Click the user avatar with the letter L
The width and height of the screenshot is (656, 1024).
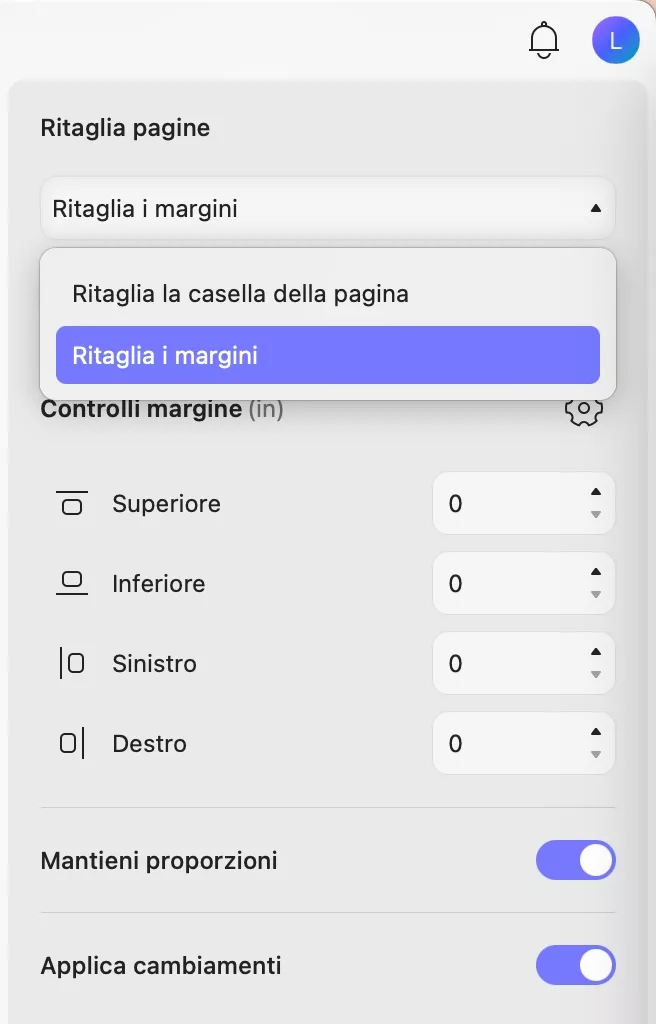tap(616, 40)
